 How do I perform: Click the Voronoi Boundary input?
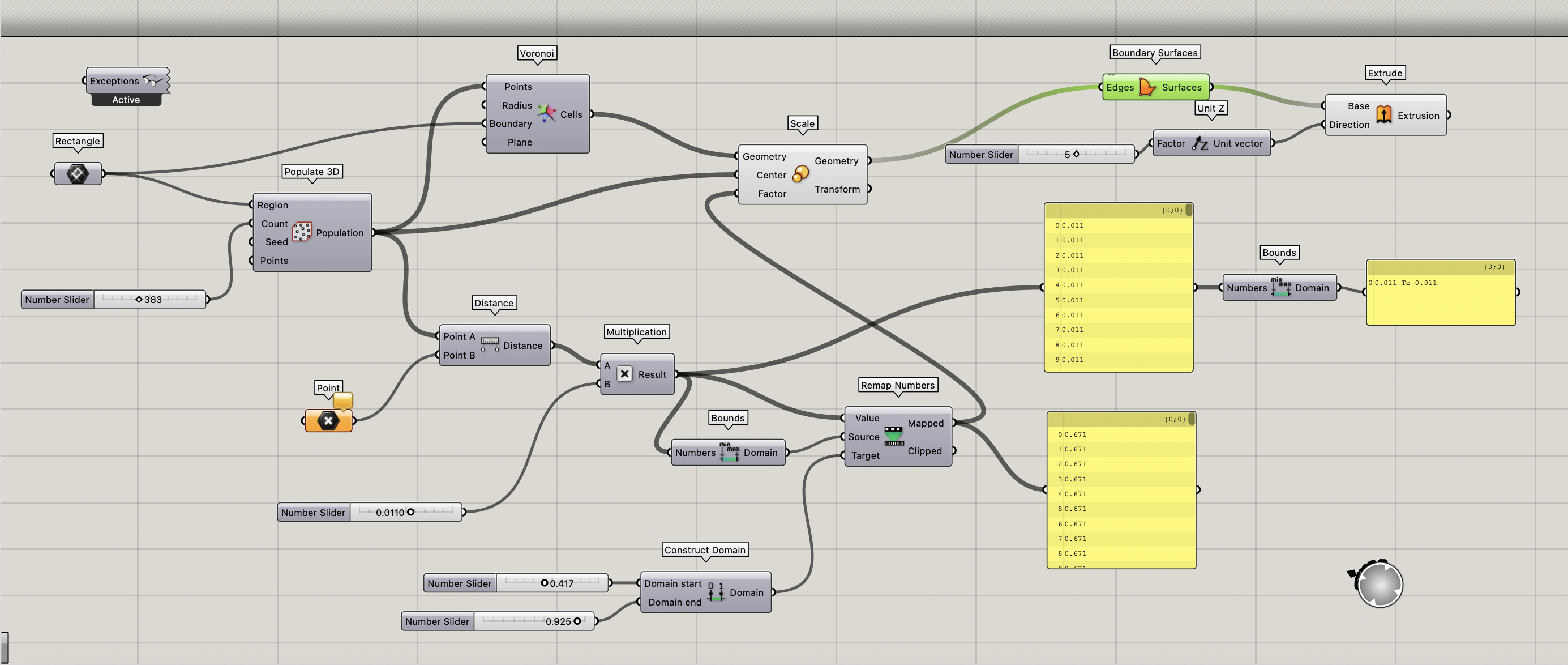pos(510,123)
